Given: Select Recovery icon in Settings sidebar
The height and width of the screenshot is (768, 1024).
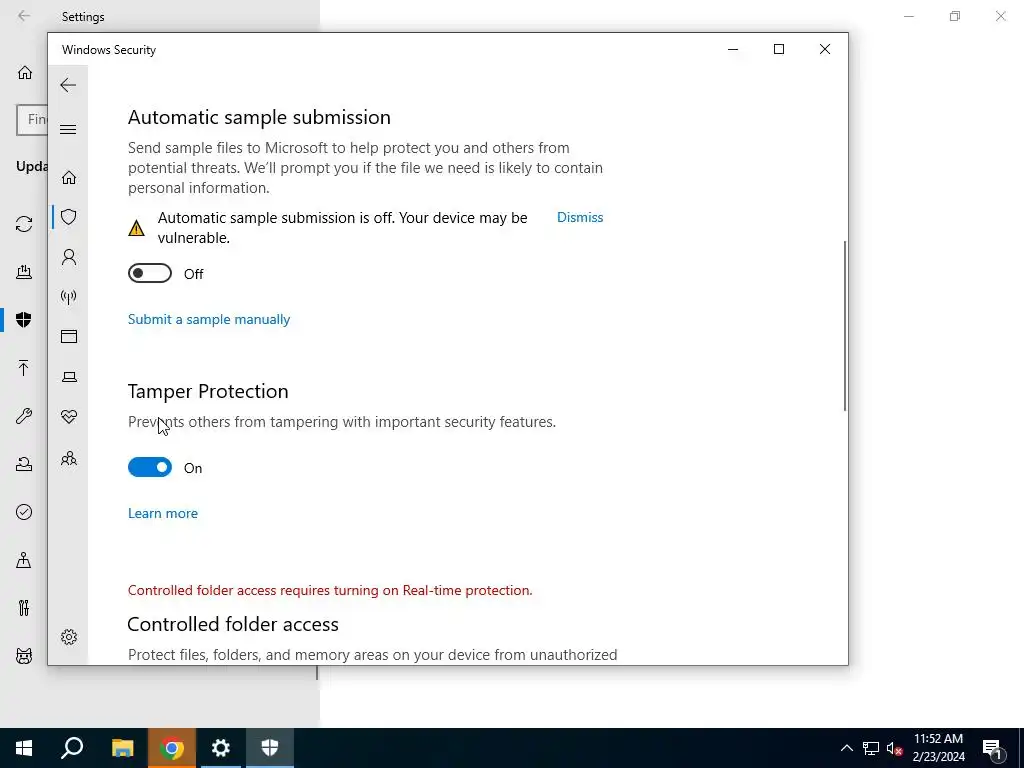Looking at the screenshot, I should tap(24, 464).
